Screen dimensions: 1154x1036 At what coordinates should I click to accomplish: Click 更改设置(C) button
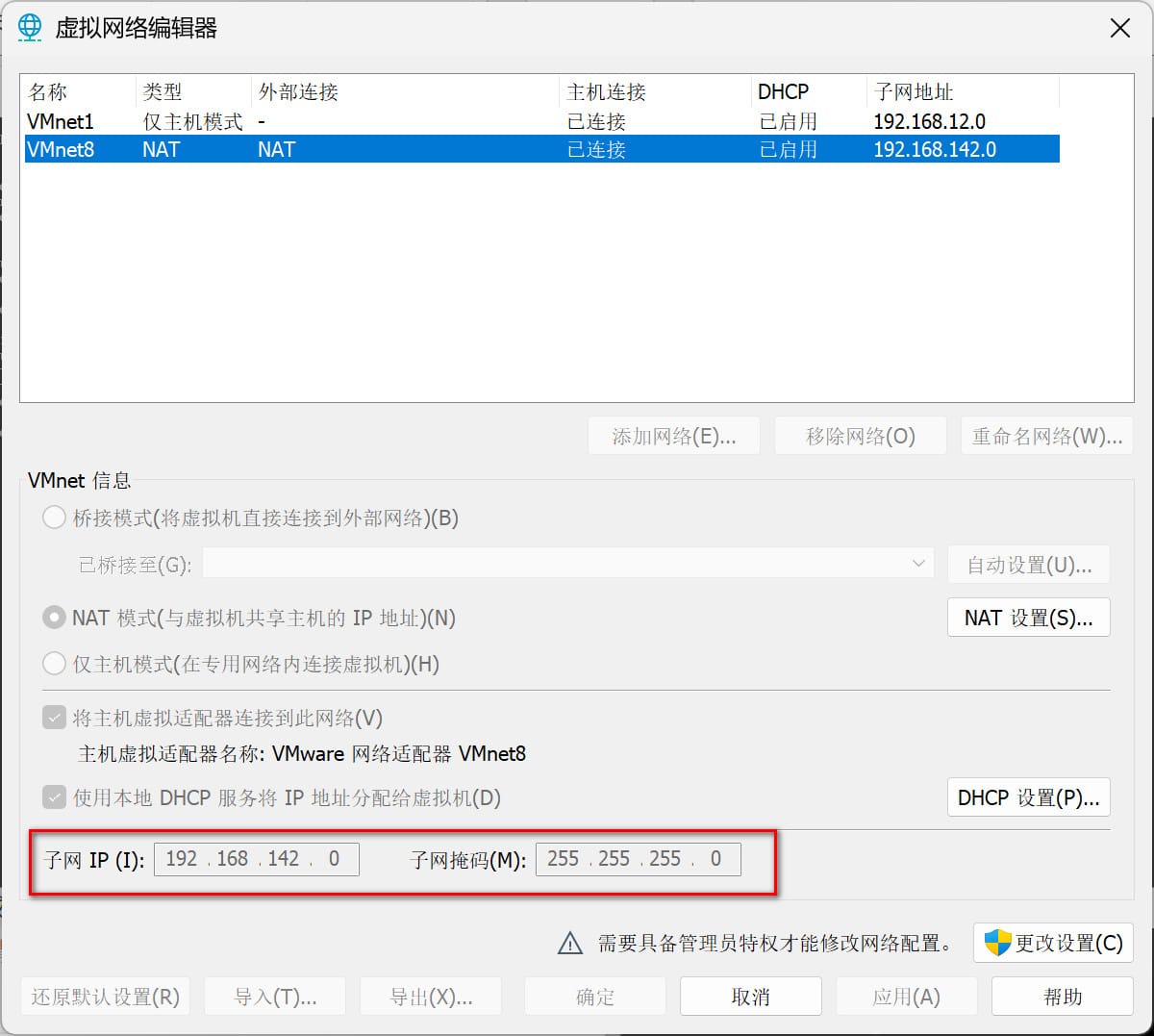(1053, 943)
